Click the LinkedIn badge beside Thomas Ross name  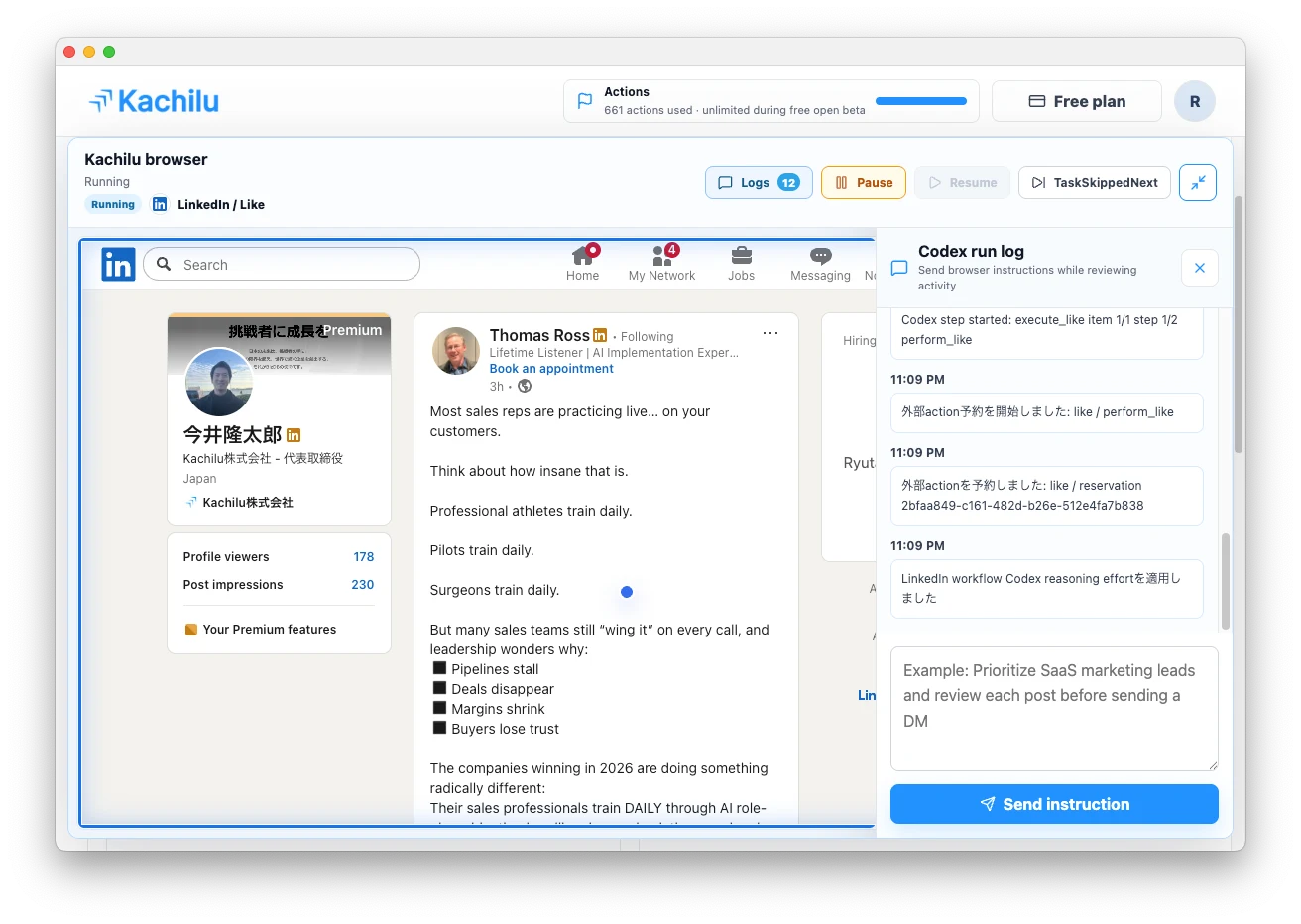[600, 335]
